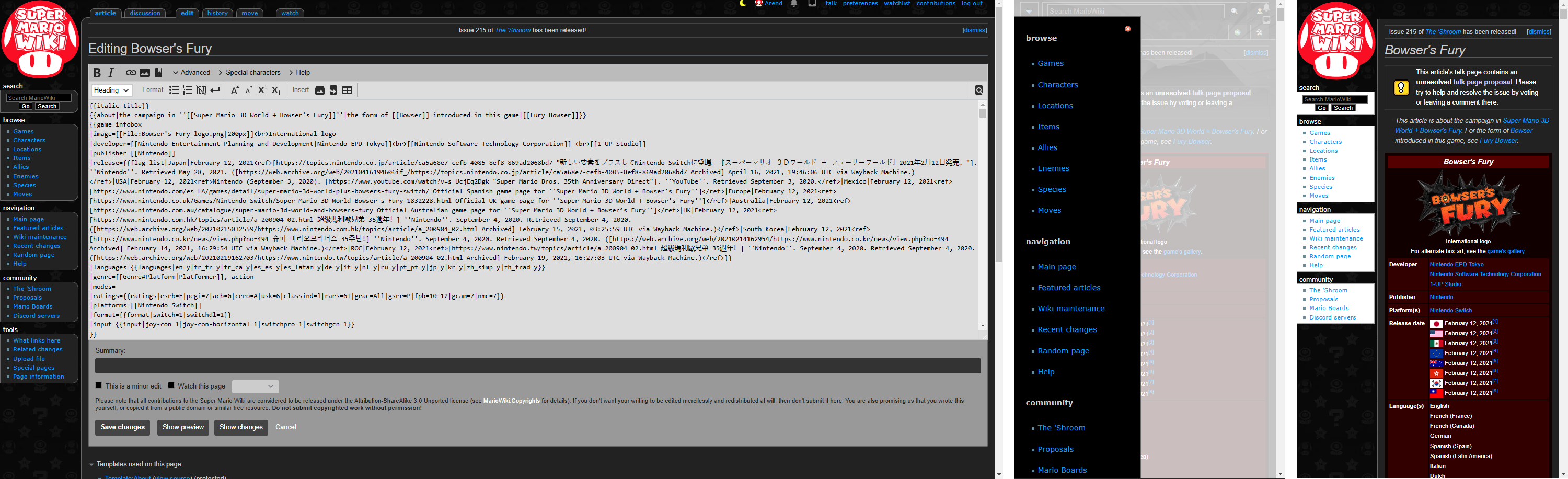Switch to the discussion tab
This screenshot has height=479, width=1568.
[x=145, y=13]
